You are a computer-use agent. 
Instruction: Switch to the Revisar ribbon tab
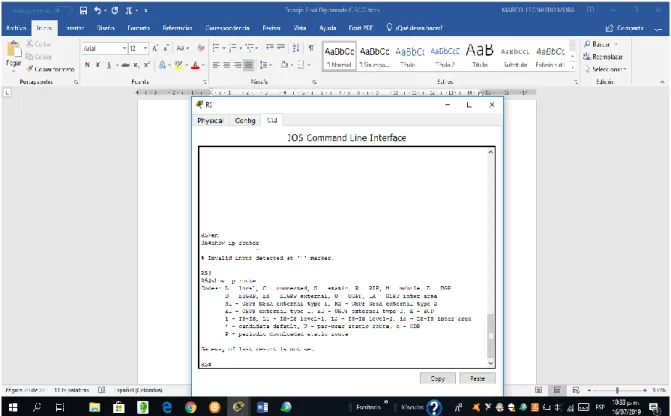point(271,28)
